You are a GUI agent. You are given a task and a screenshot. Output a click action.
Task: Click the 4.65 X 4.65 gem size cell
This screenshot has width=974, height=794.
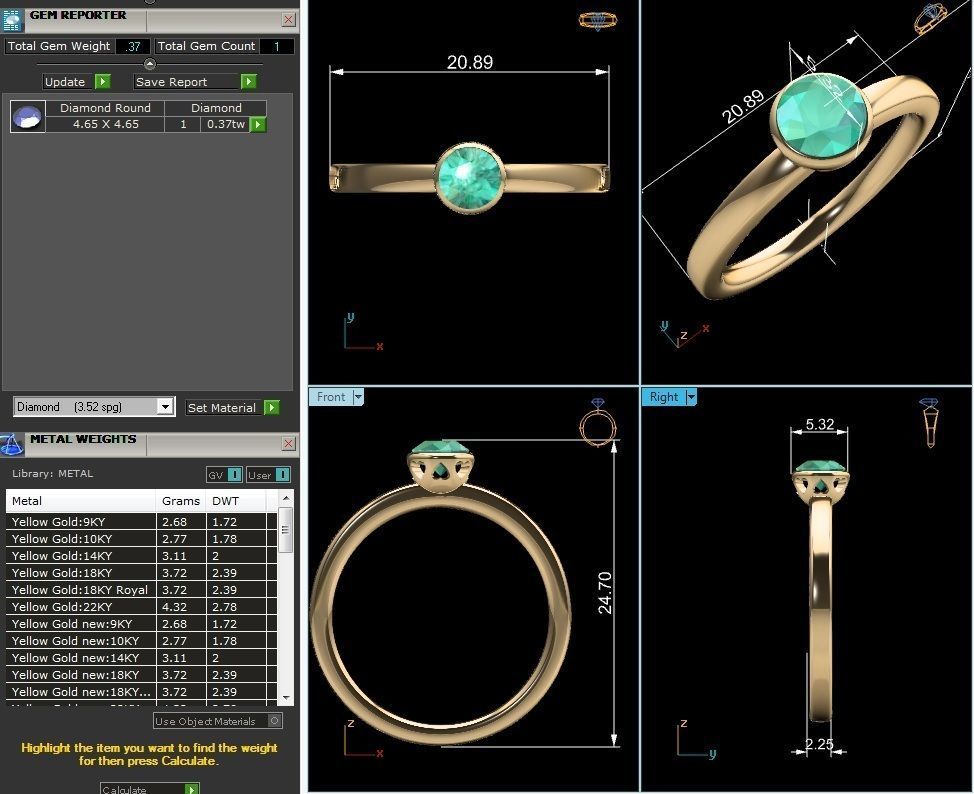pos(106,124)
